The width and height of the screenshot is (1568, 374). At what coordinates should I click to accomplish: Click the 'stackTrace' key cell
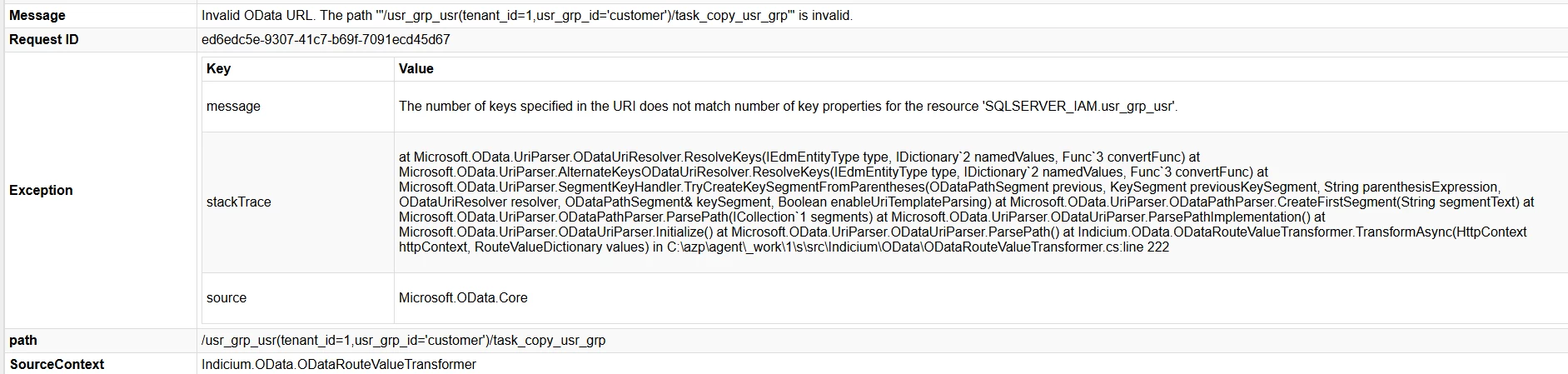[x=238, y=202]
